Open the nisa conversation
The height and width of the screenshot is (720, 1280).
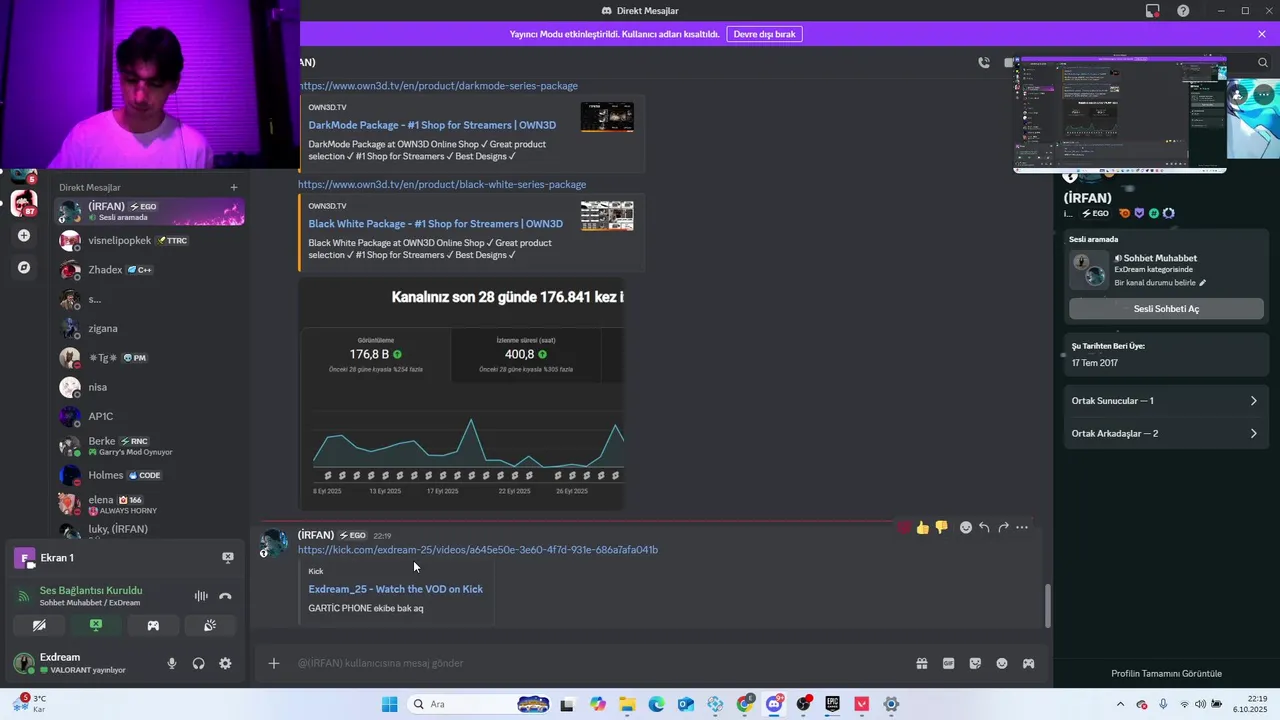[150, 387]
